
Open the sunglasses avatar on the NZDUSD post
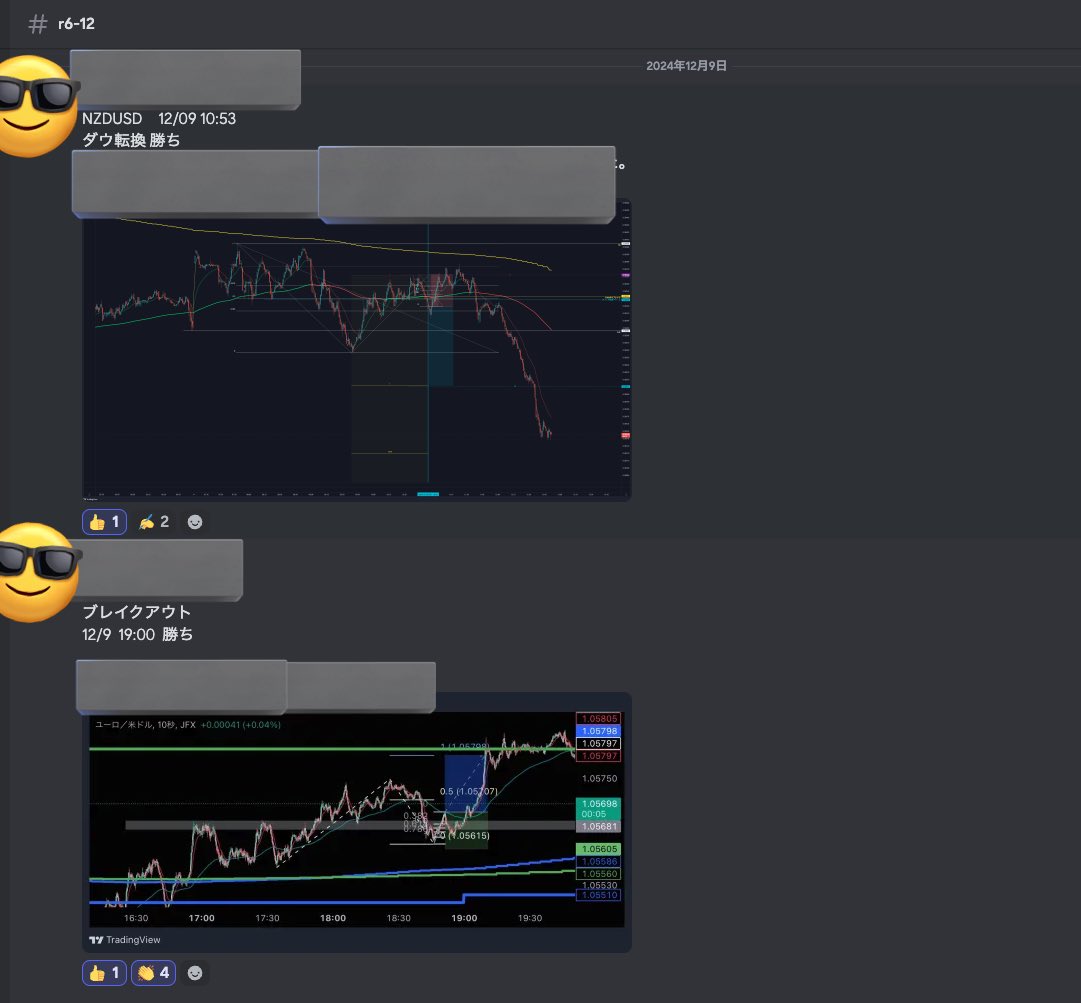38,106
